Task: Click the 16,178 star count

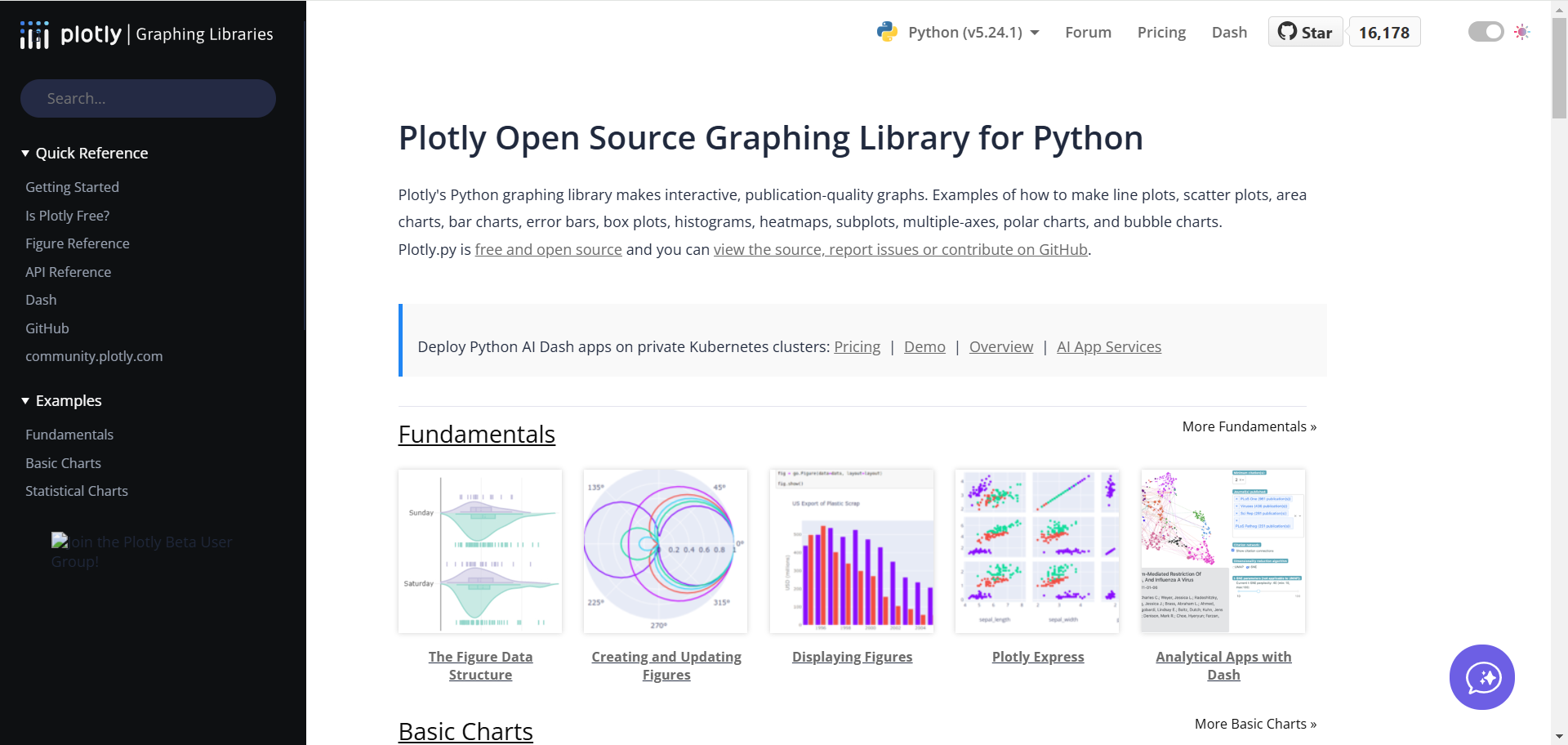Action: [1384, 32]
